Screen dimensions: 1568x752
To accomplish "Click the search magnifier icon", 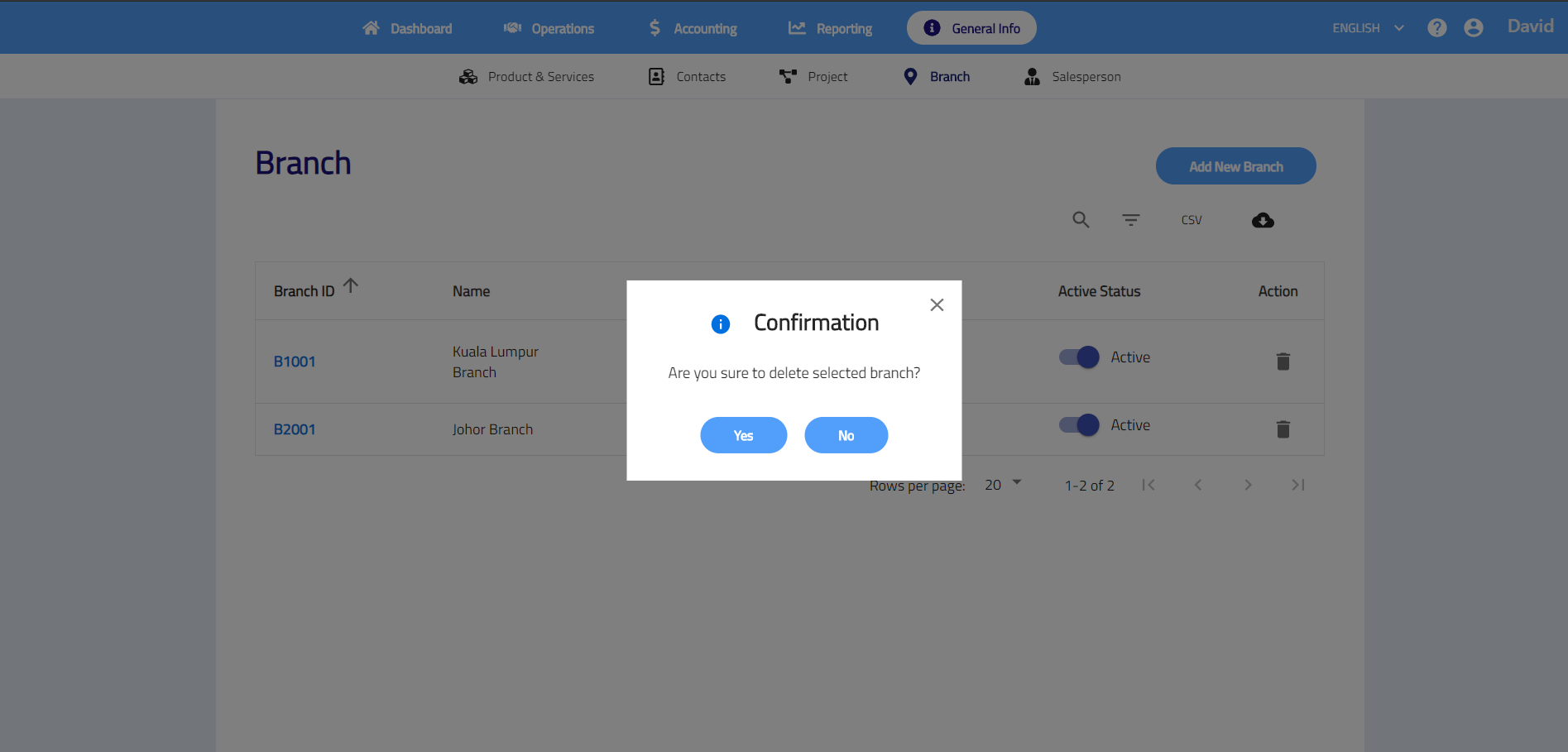I will tap(1081, 220).
